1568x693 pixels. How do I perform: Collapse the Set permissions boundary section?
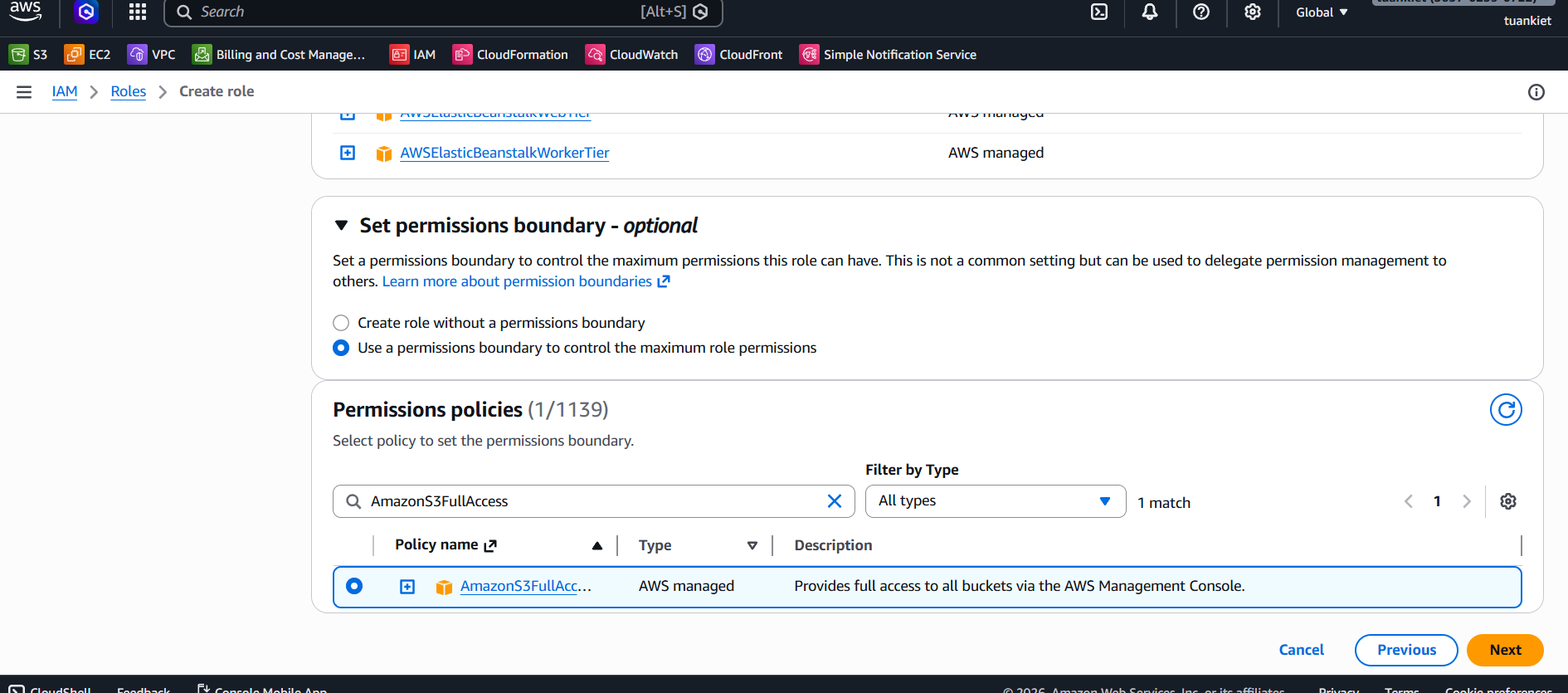(341, 226)
